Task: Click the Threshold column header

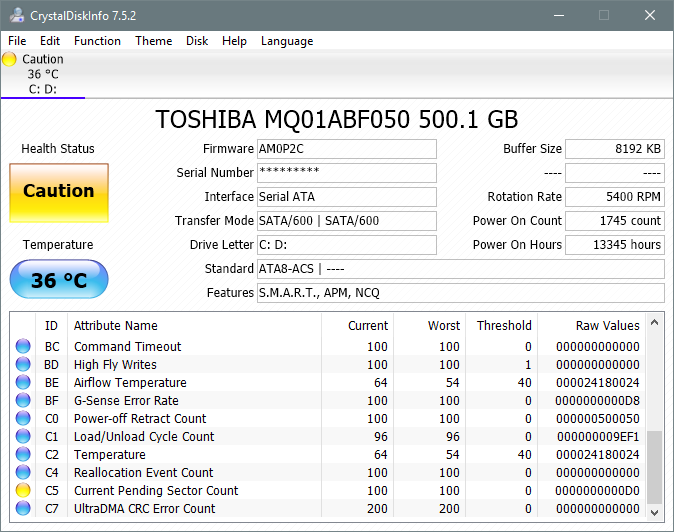Action: click(501, 325)
